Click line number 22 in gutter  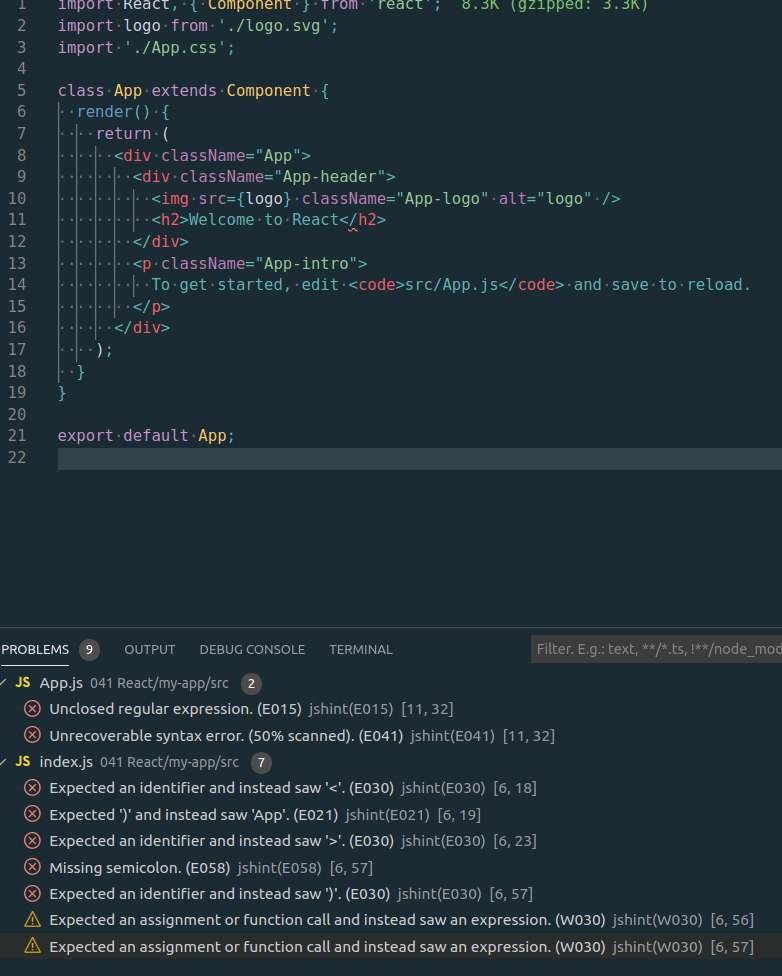pos(17,458)
